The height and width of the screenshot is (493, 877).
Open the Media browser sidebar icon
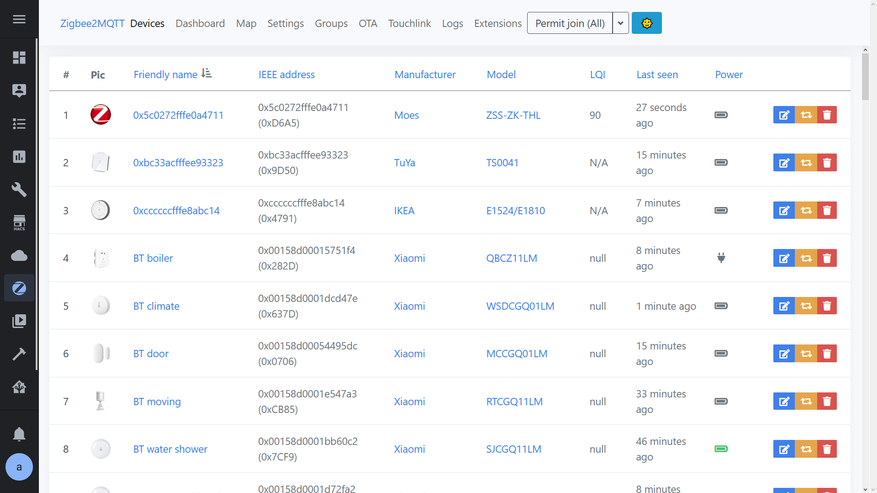(x=19, y=321)
